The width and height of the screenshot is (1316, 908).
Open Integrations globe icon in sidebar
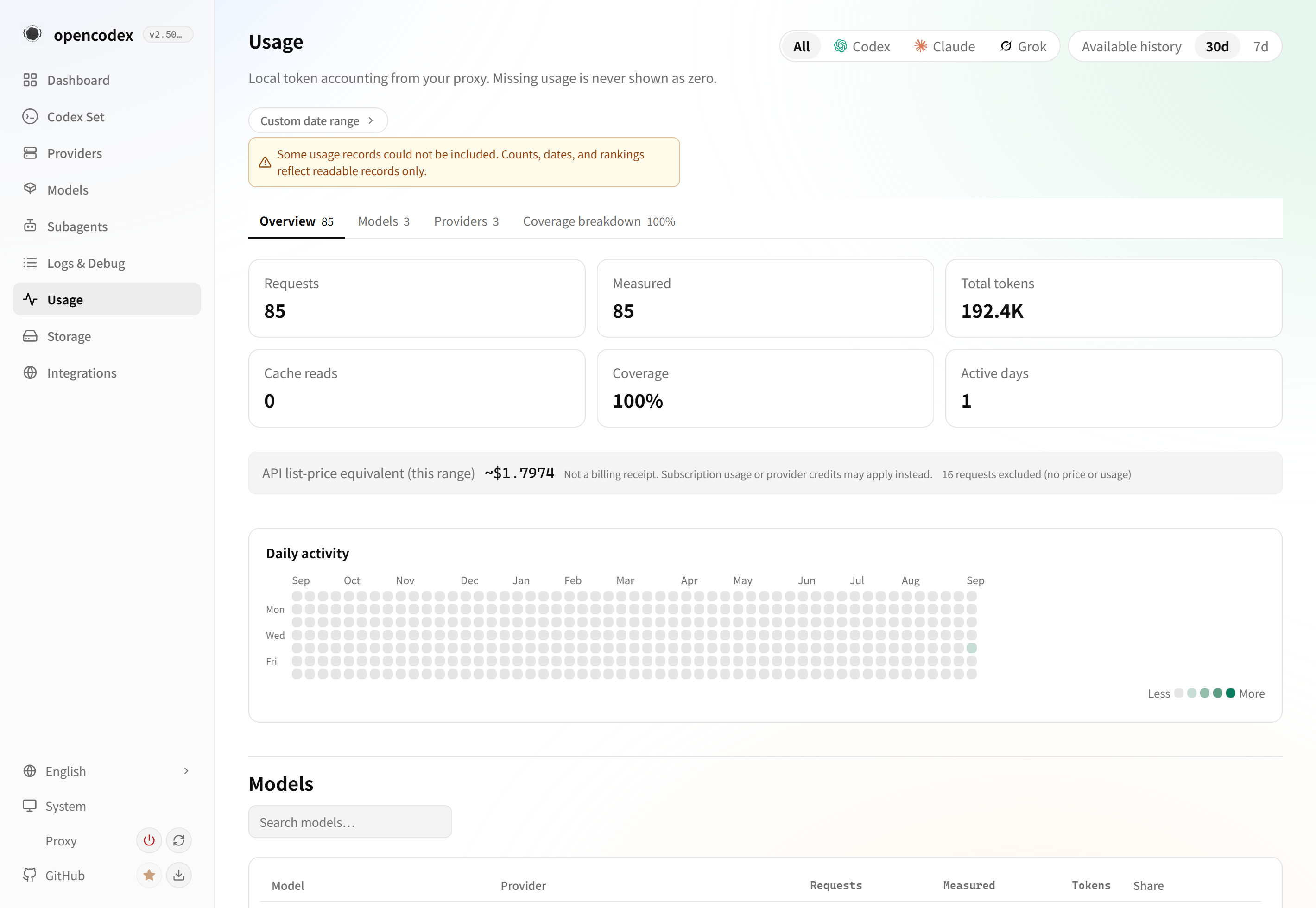(x=30, y=372)
